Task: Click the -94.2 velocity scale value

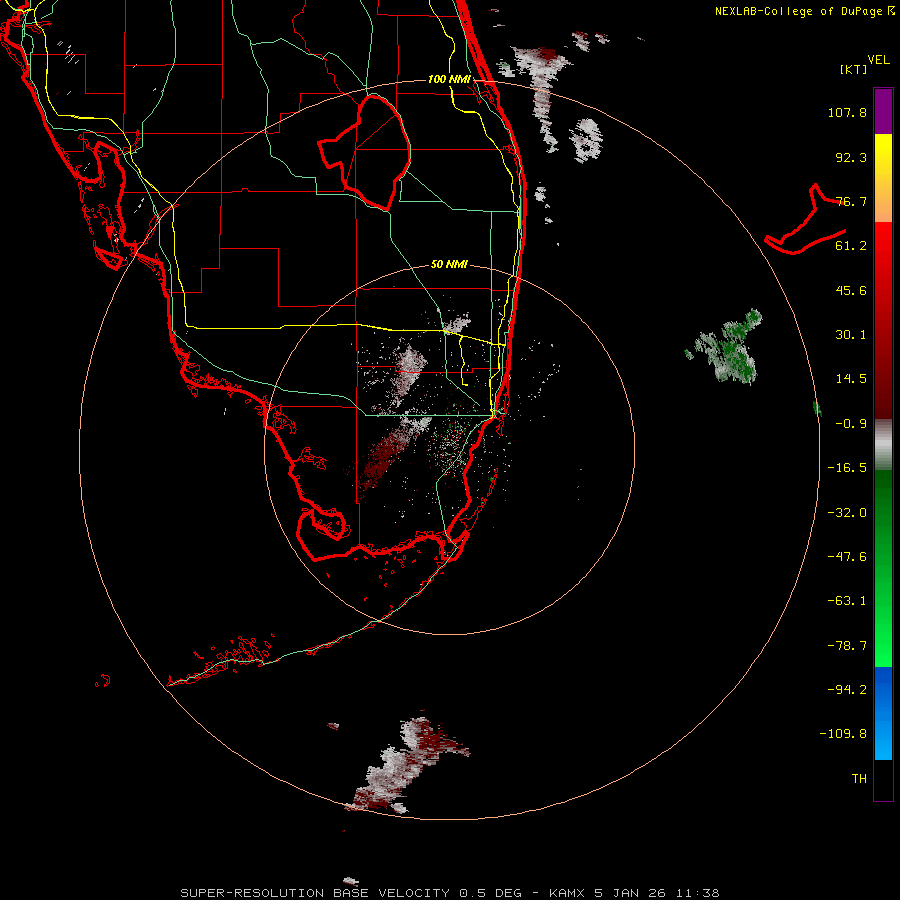Action: 847,689
